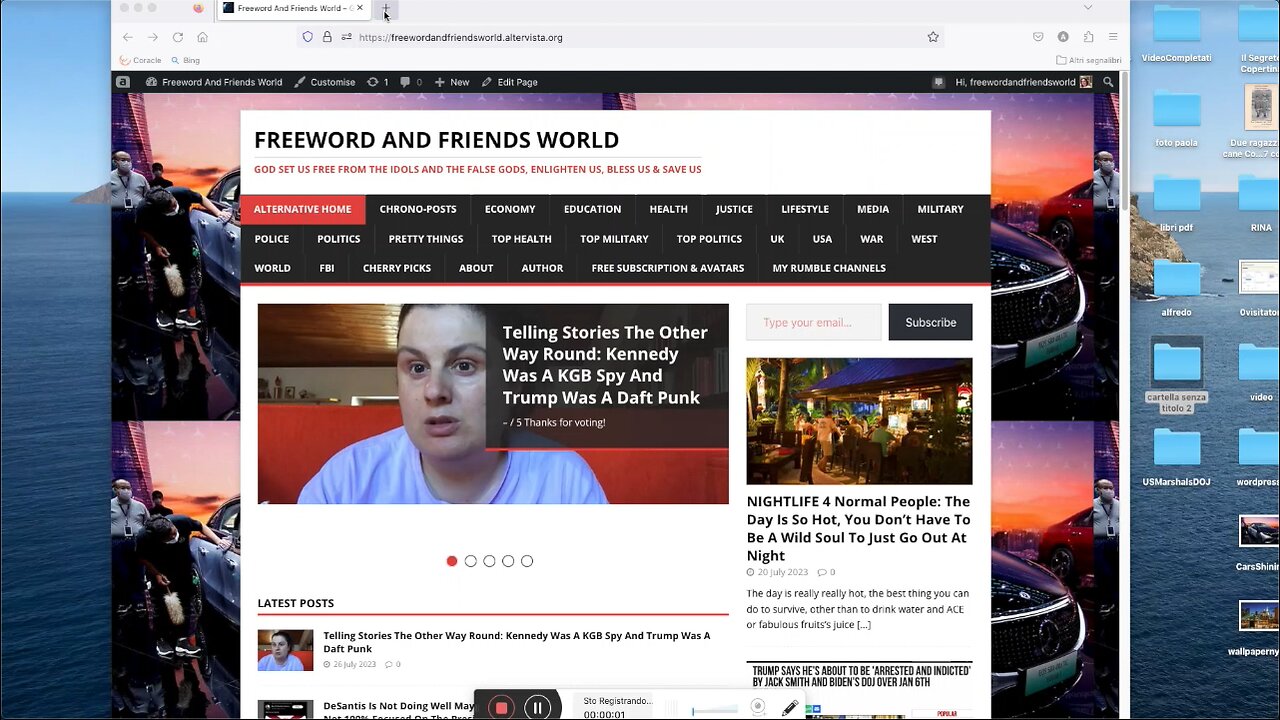Select the recorder pencil annotation tool

click(790, 708)
